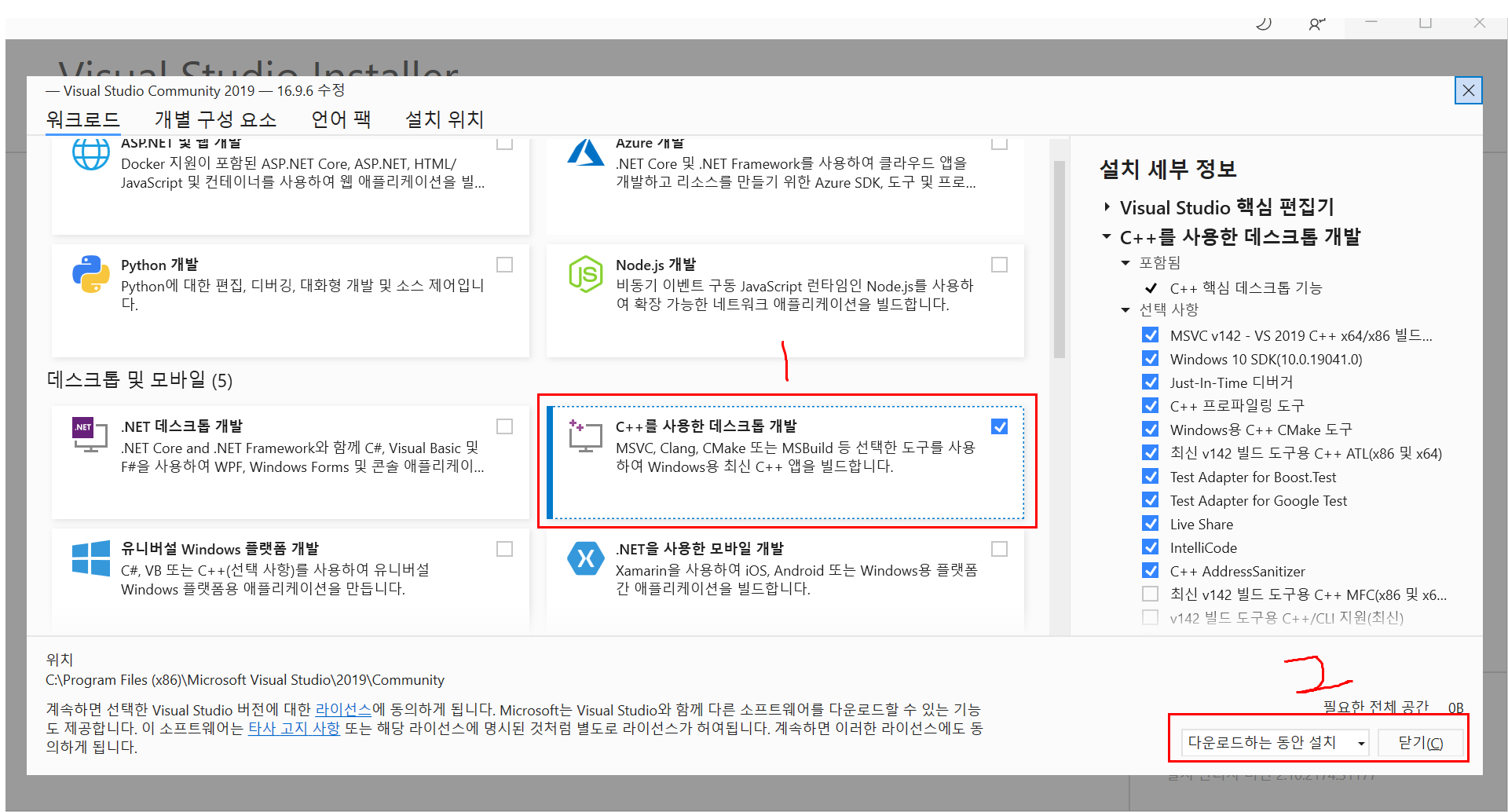1508x812 pixels.
Task: Check the ASP.NET and web development workload
Action: click(505, 143)
